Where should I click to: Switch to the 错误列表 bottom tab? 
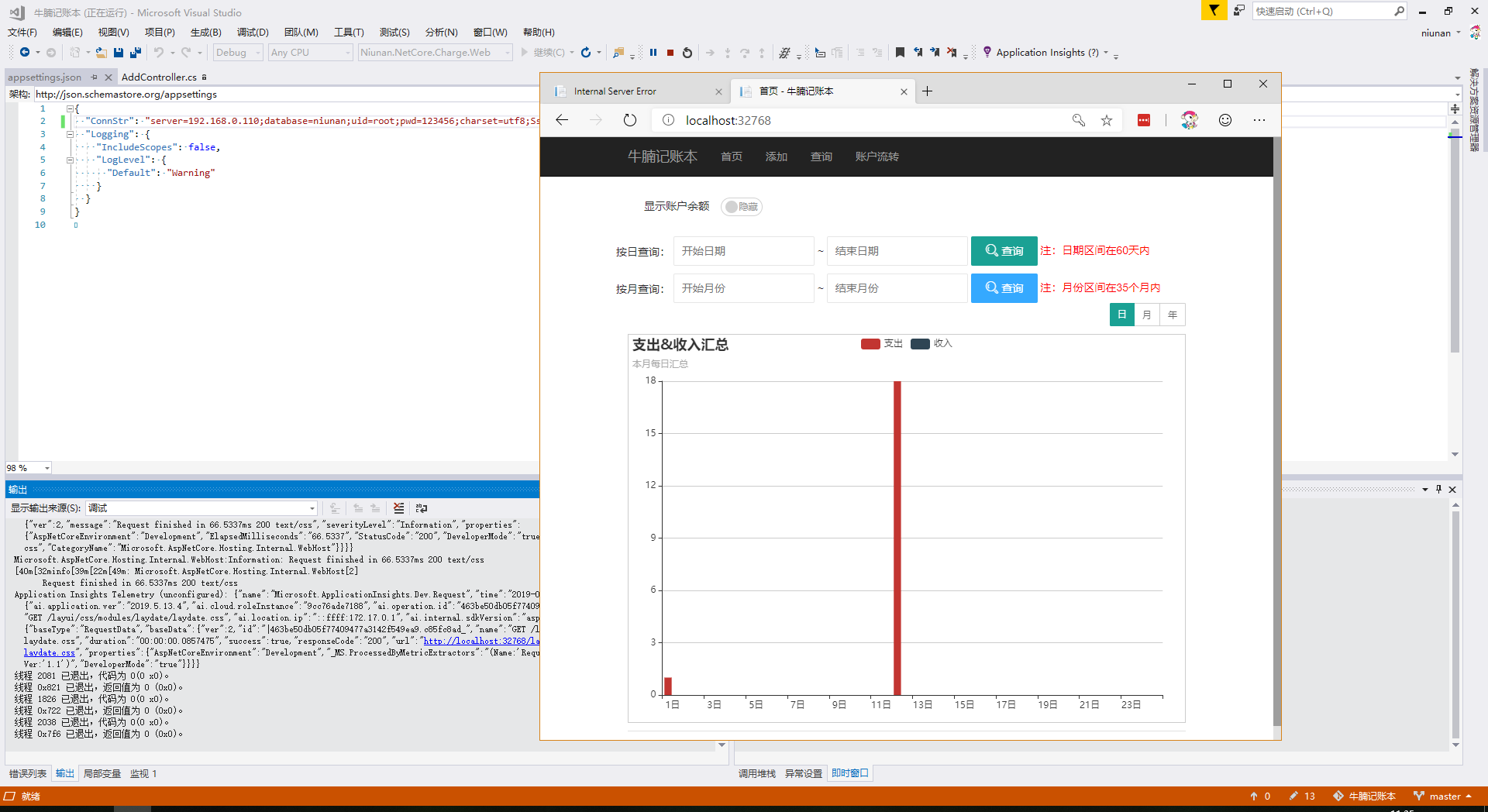[x=28, y=773]
